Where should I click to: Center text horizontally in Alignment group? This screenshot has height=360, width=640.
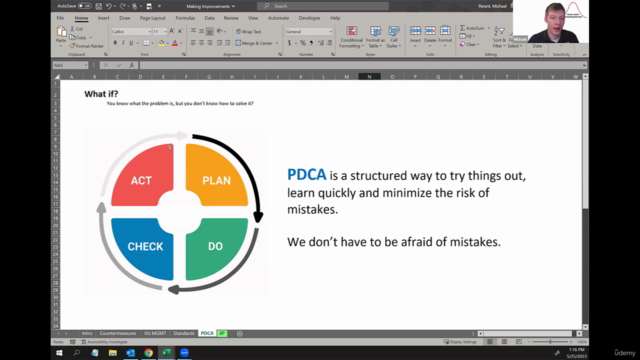point(202,43)
